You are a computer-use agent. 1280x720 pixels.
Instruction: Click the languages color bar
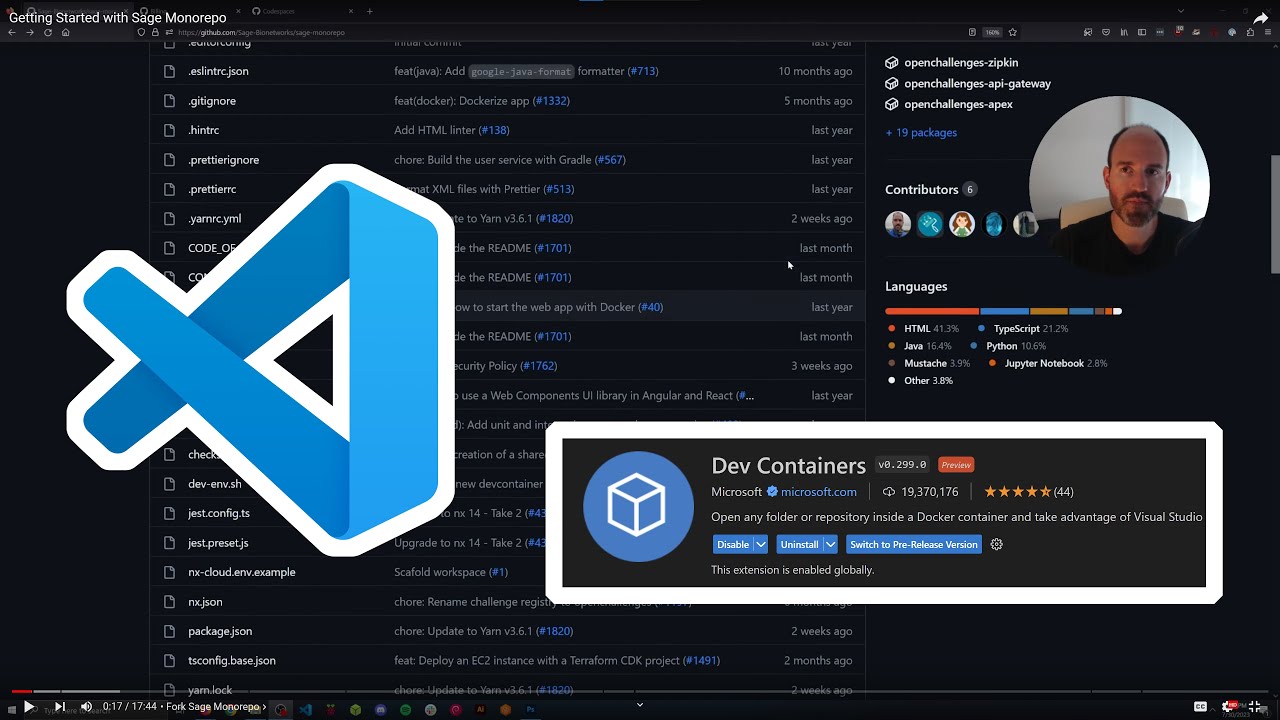pos(1003,311)
